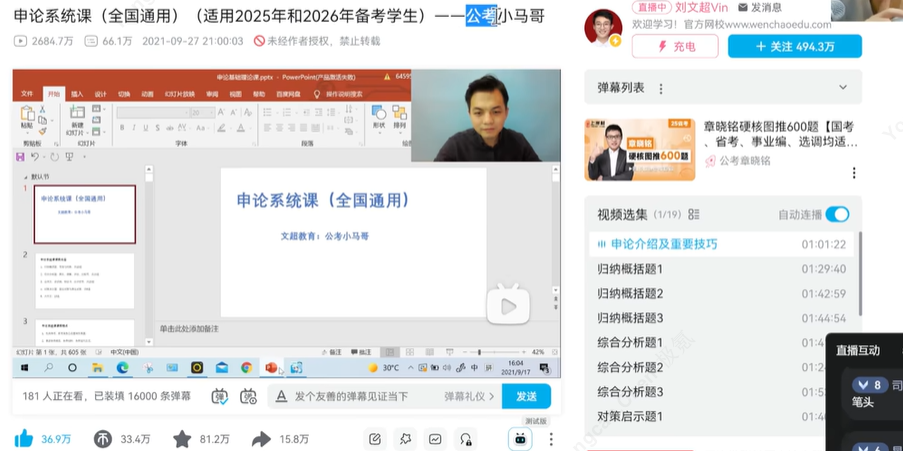Open more options for recommended video card
The height and width of the screenshot is (451, 903).
[x=853, y=173]
